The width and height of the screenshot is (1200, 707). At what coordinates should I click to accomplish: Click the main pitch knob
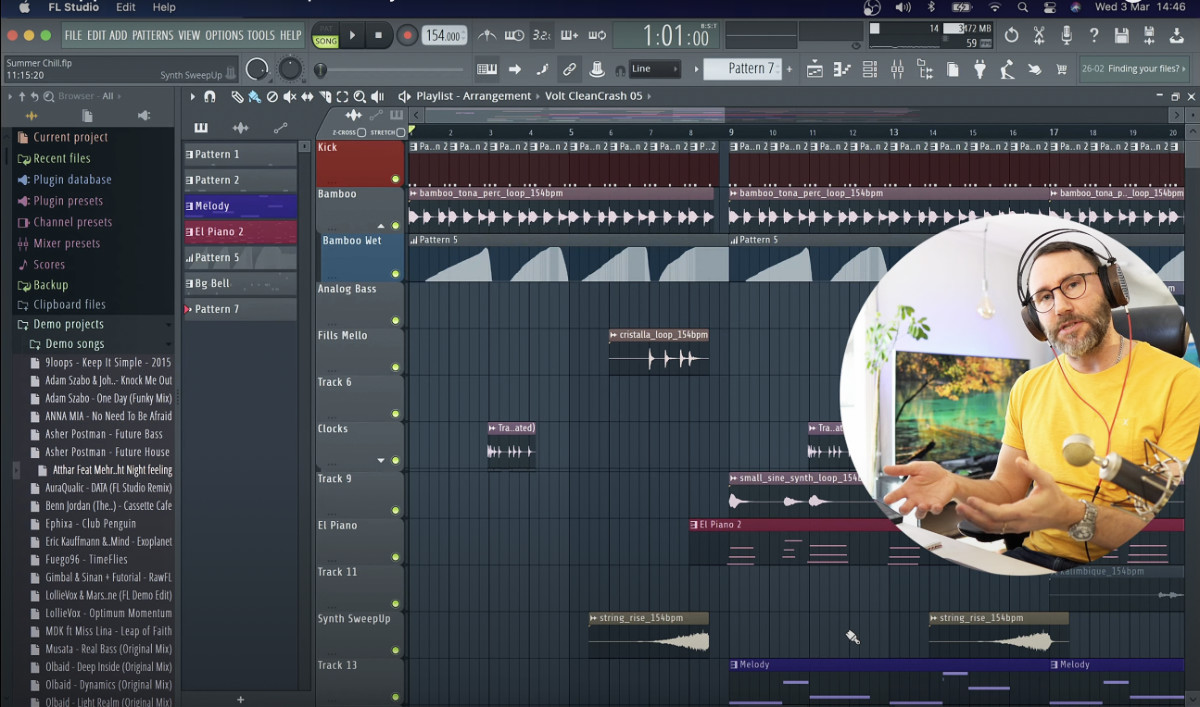coord(290,69)
